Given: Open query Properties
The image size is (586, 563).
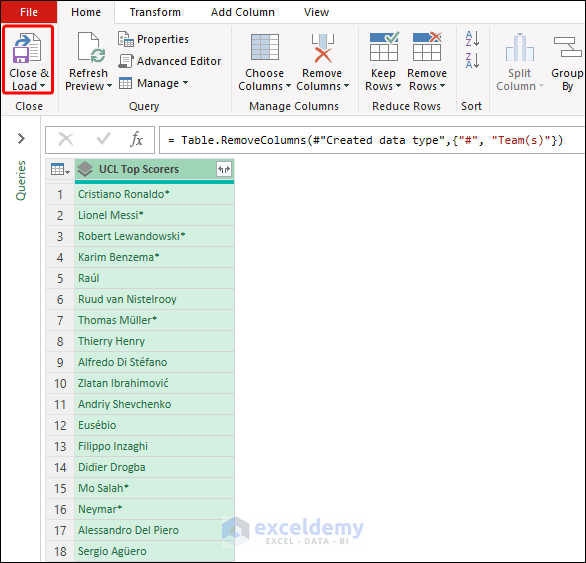Looking at the screenshot, I should coord(153,39).
